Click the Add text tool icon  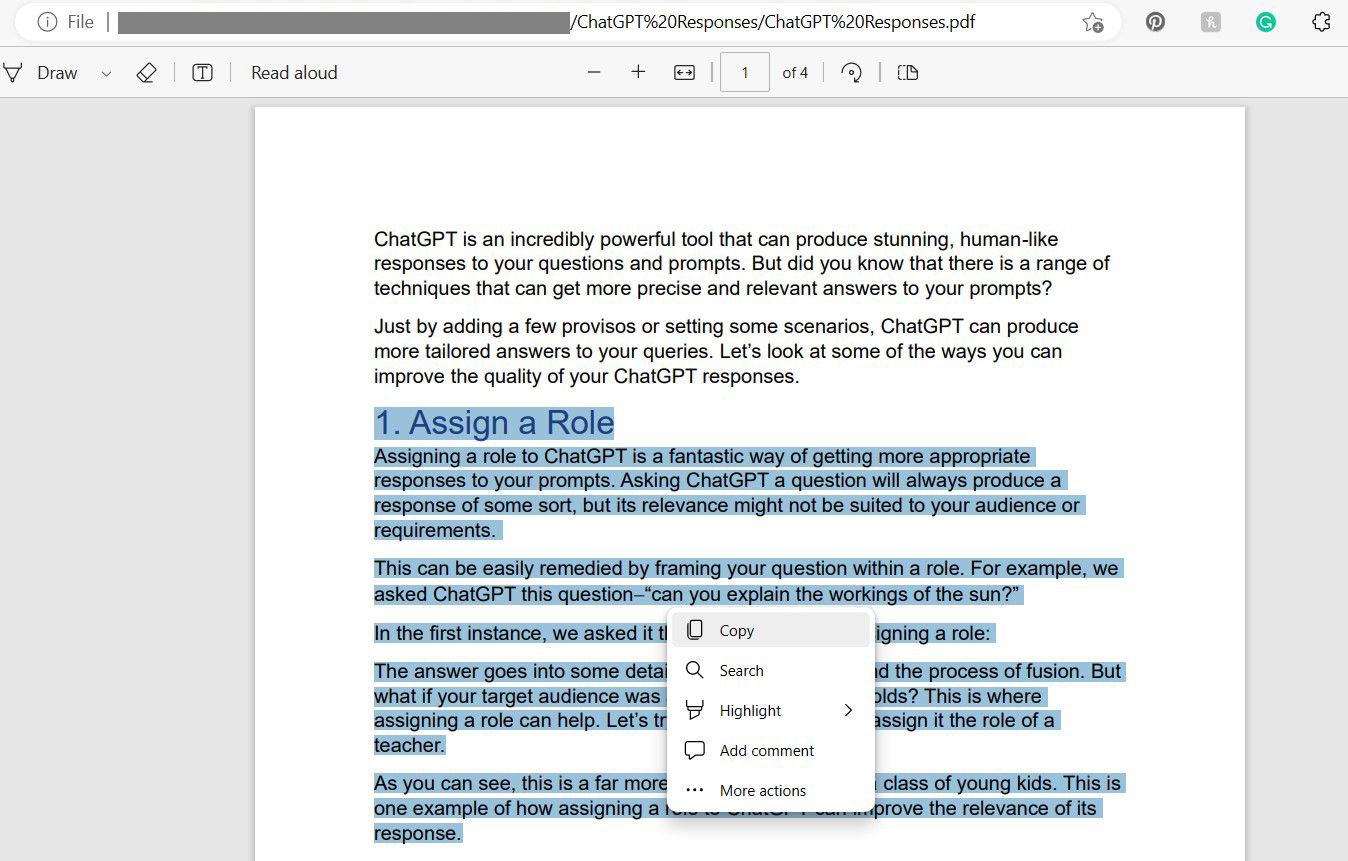click(202, 71)
